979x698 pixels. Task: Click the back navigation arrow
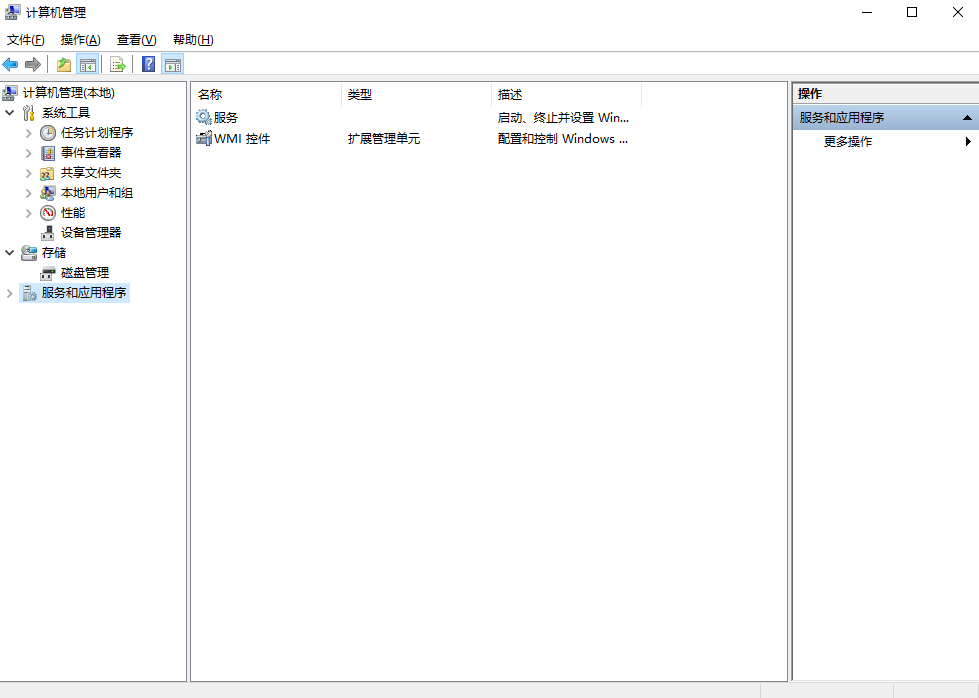10,63
